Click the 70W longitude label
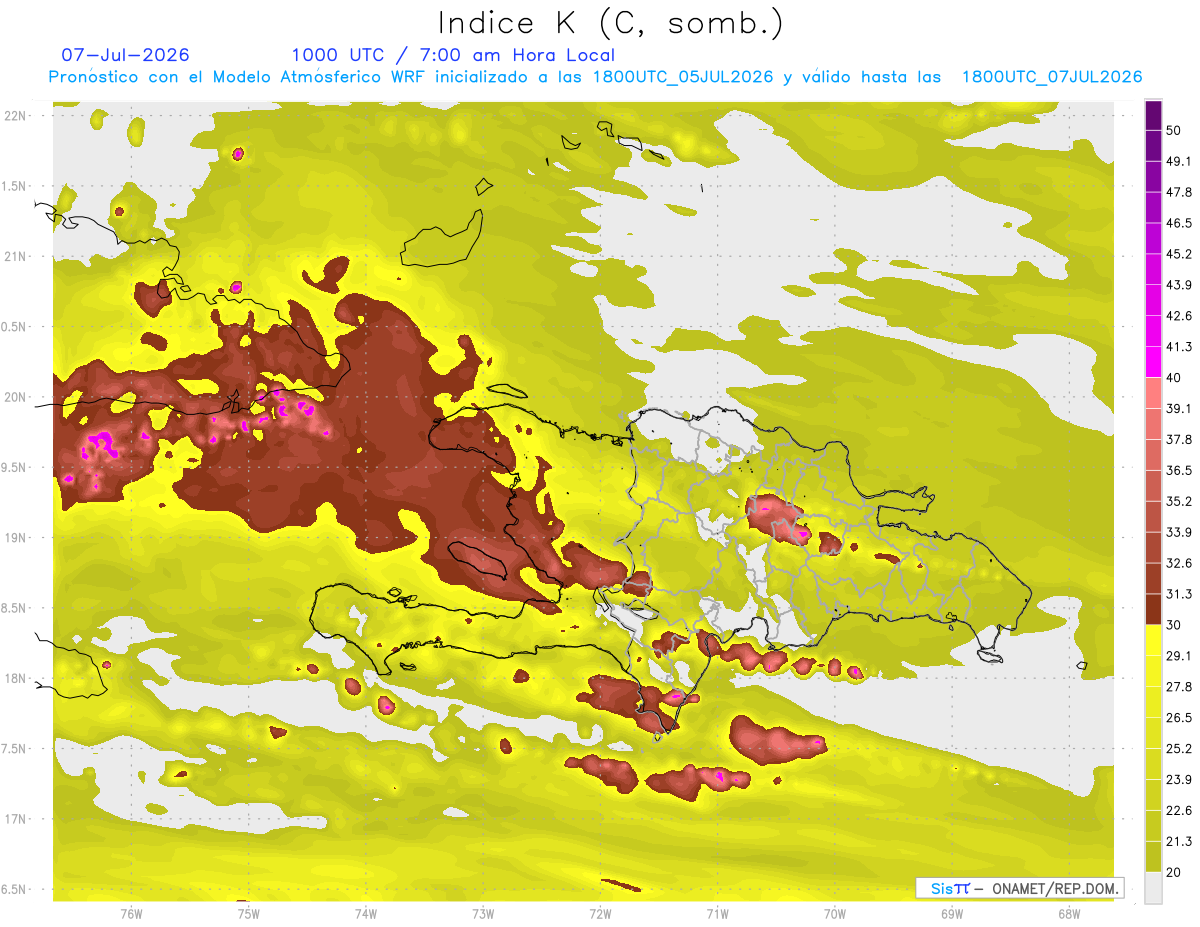The width and height of the screenshot is (1200, 927). coord(835,913)
